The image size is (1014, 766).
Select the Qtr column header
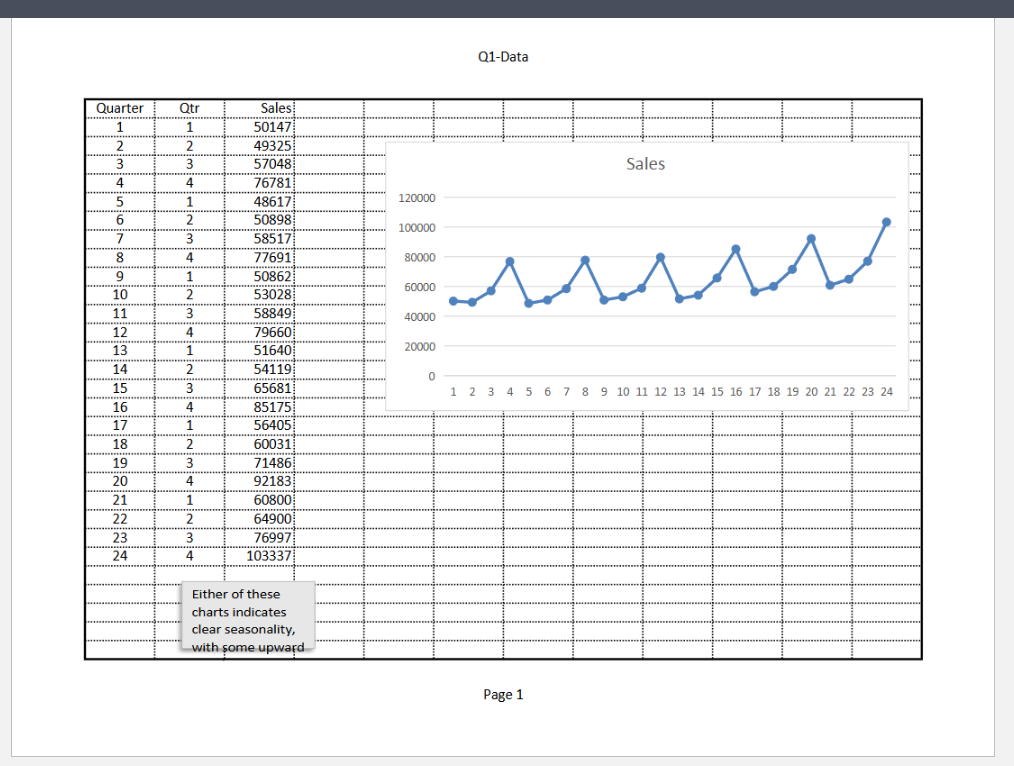click(189, 109)
